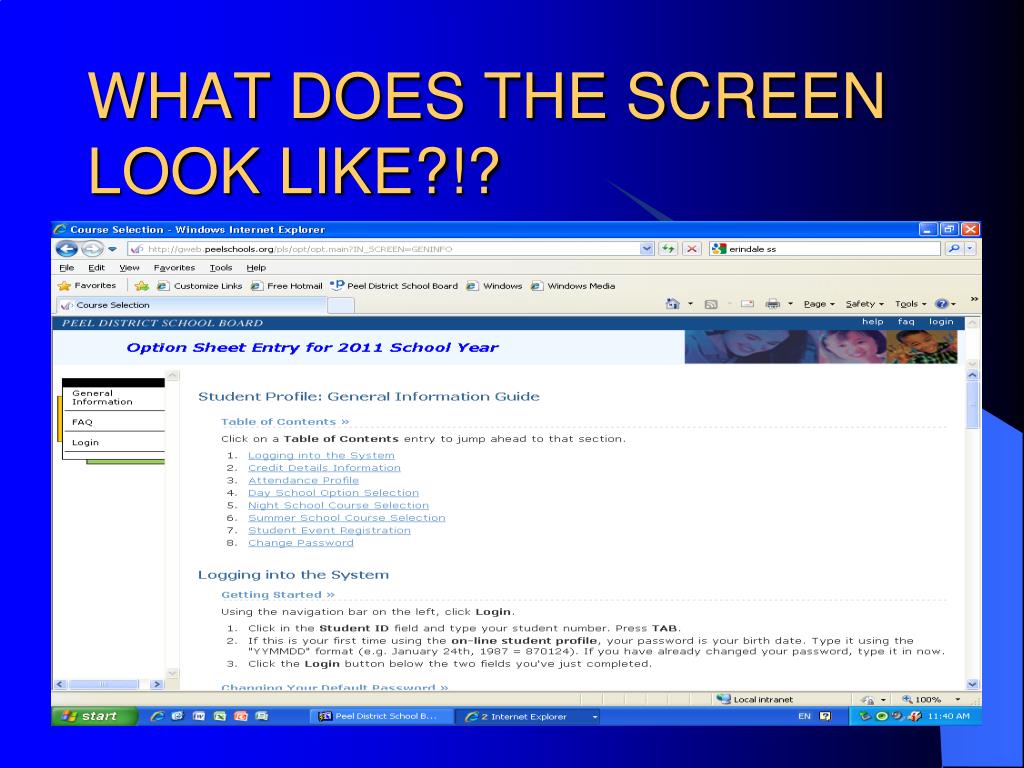
Task: Open the Safety dropdown menu
Action: pos(865,304)
